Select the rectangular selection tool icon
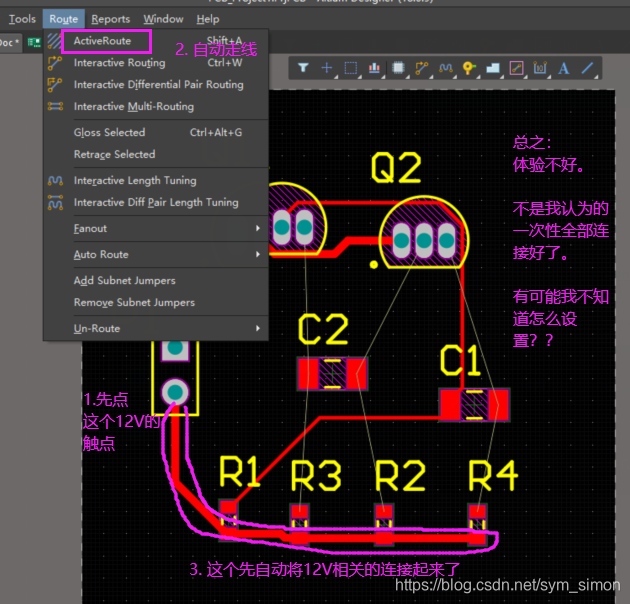Screen dimensions: 630x604 pos(351,68)
